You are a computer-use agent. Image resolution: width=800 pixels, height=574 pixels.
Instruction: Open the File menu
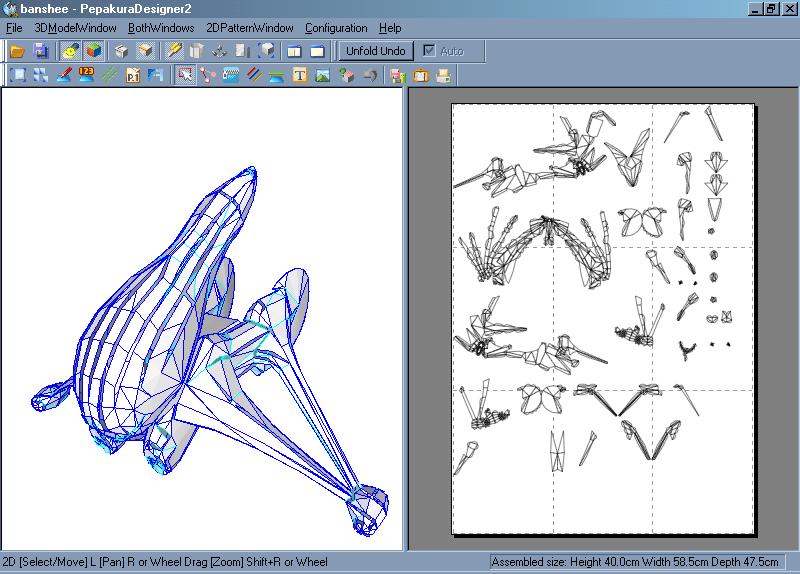14,28
